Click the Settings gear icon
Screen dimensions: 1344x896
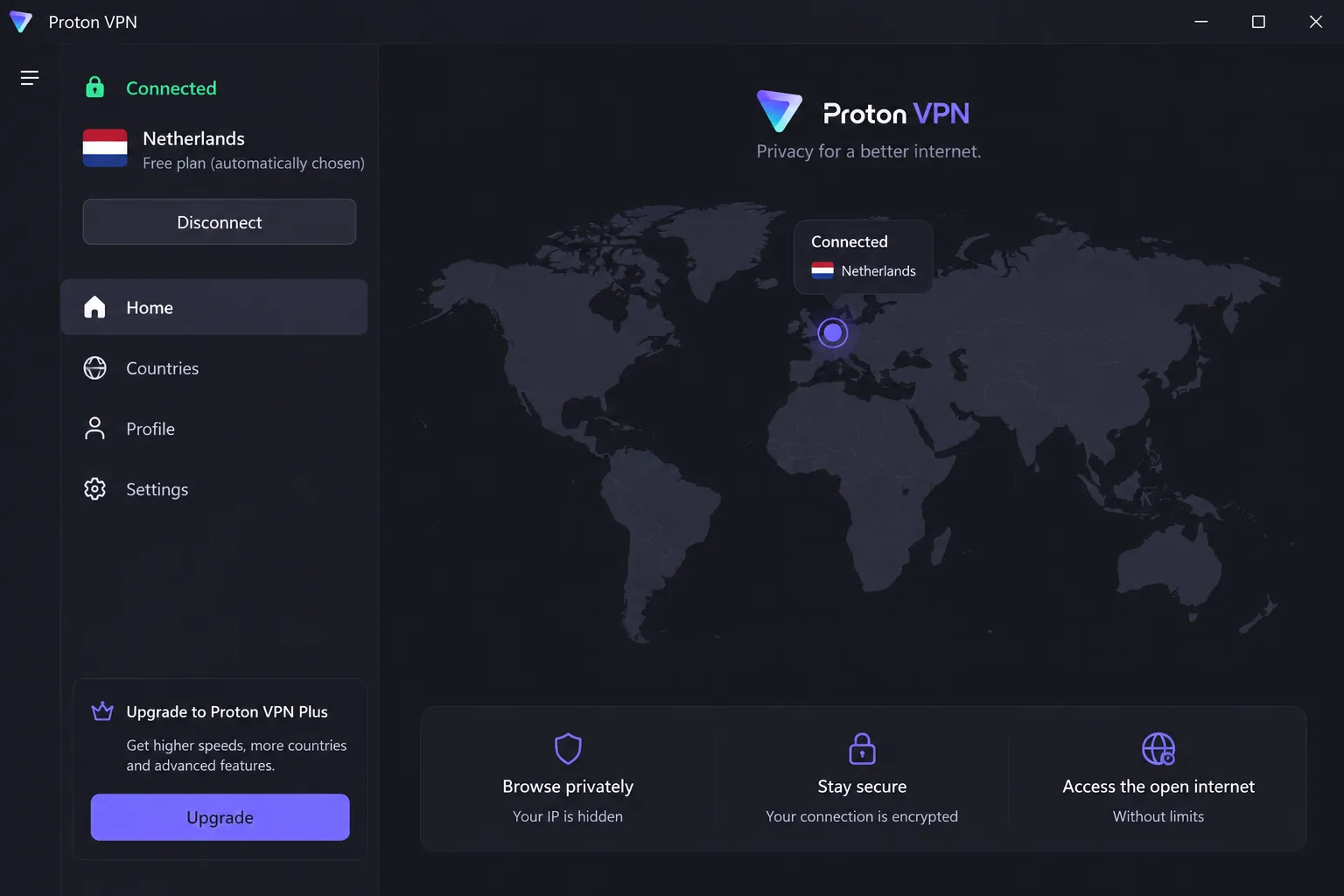tap(94, 489)
